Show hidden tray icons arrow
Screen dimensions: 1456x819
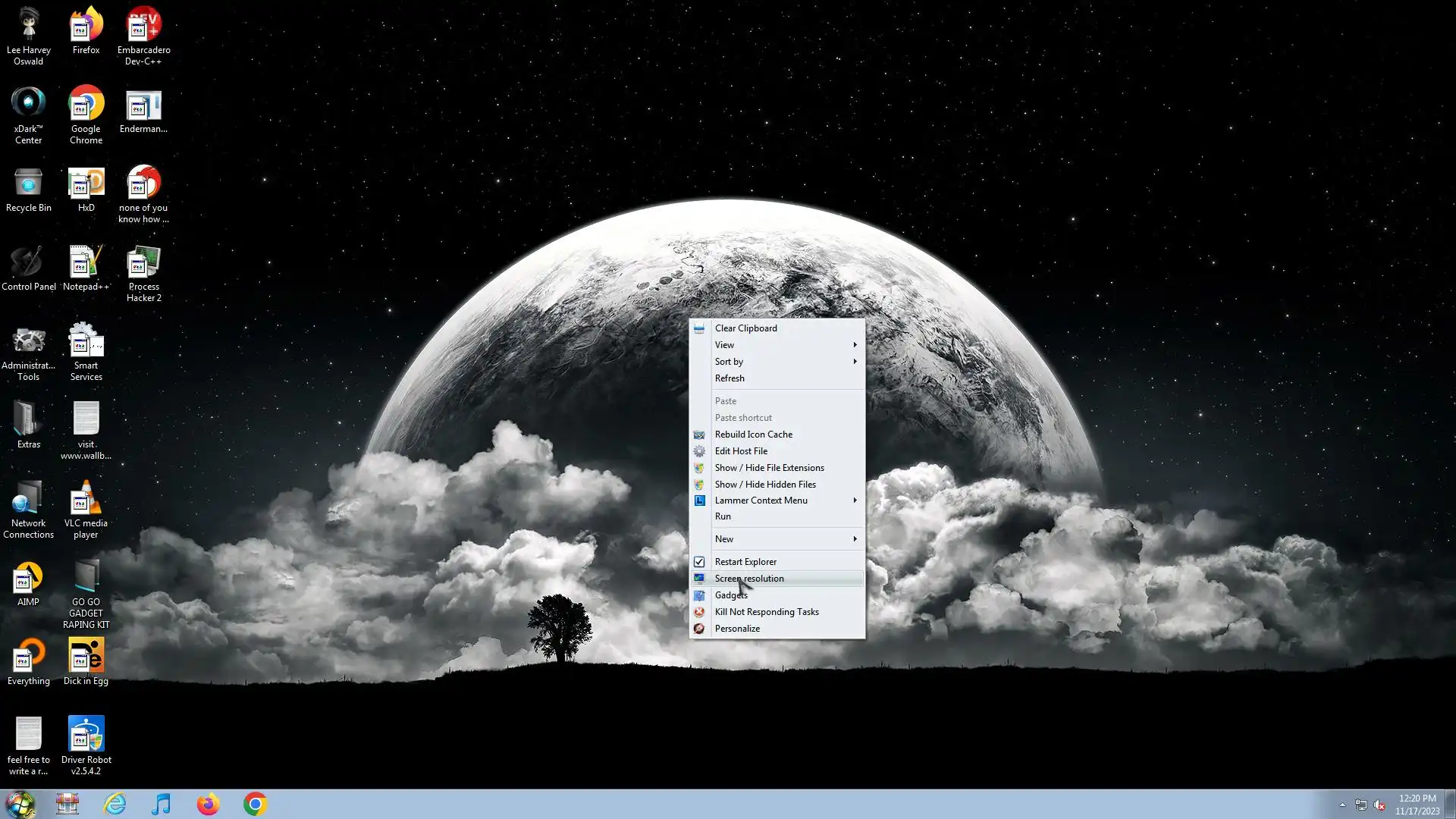(x=1342, y=805)
